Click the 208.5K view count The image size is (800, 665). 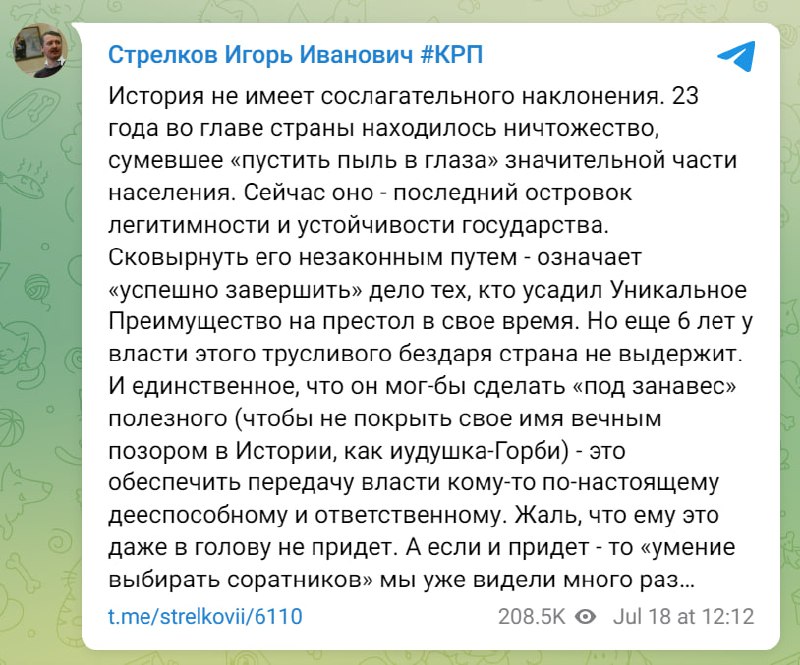(x=530, y=616)
